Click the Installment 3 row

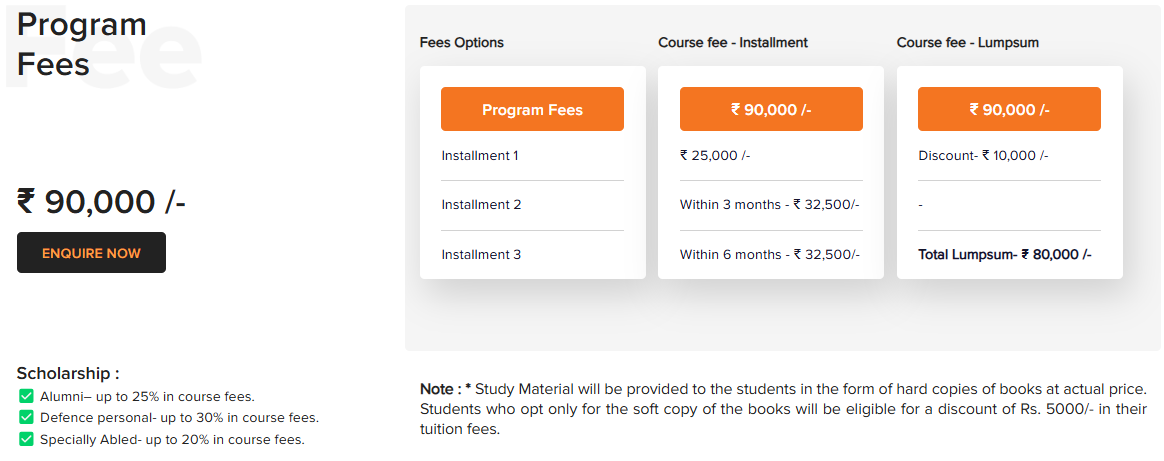point(481,255)
